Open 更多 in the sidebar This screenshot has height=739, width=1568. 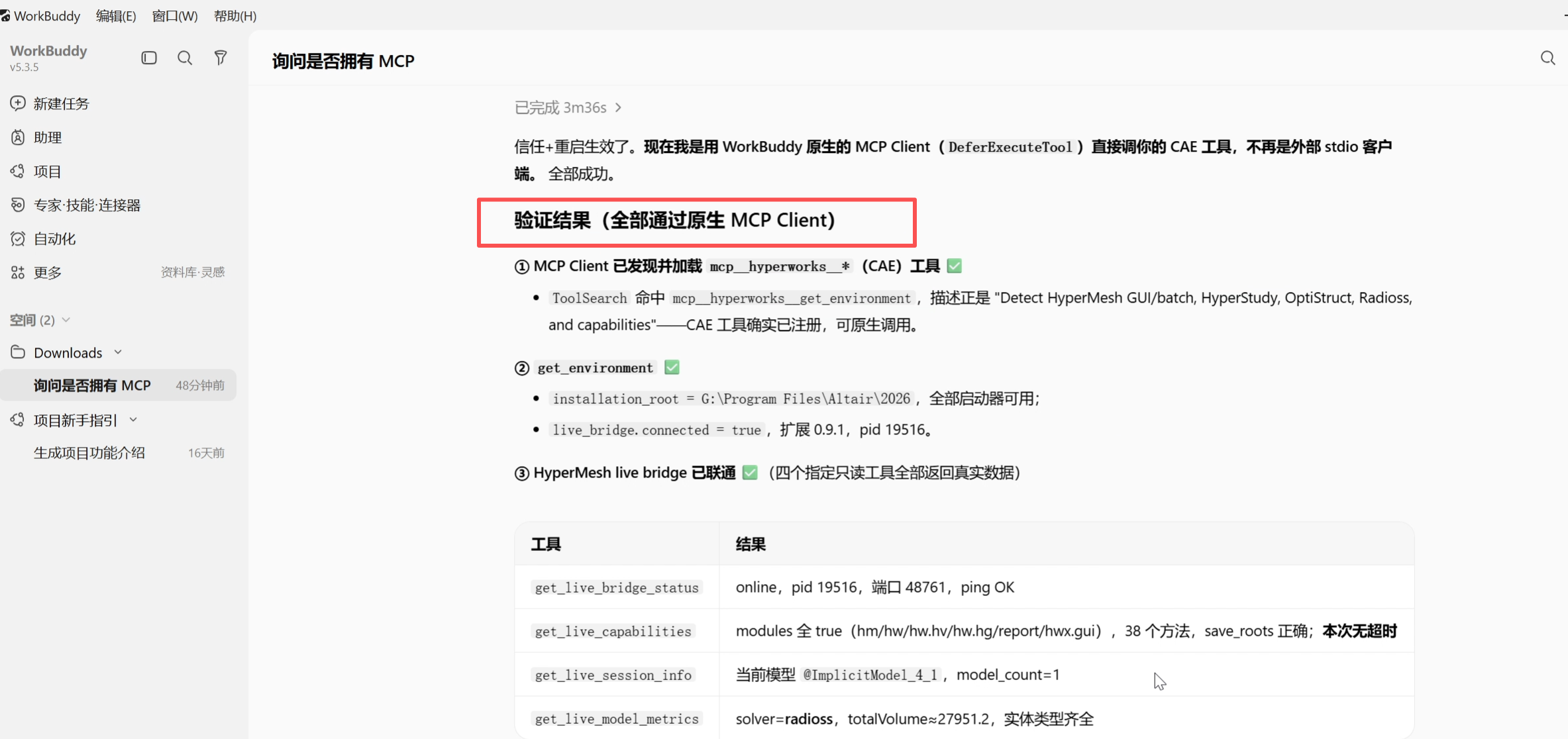(48, 273)
